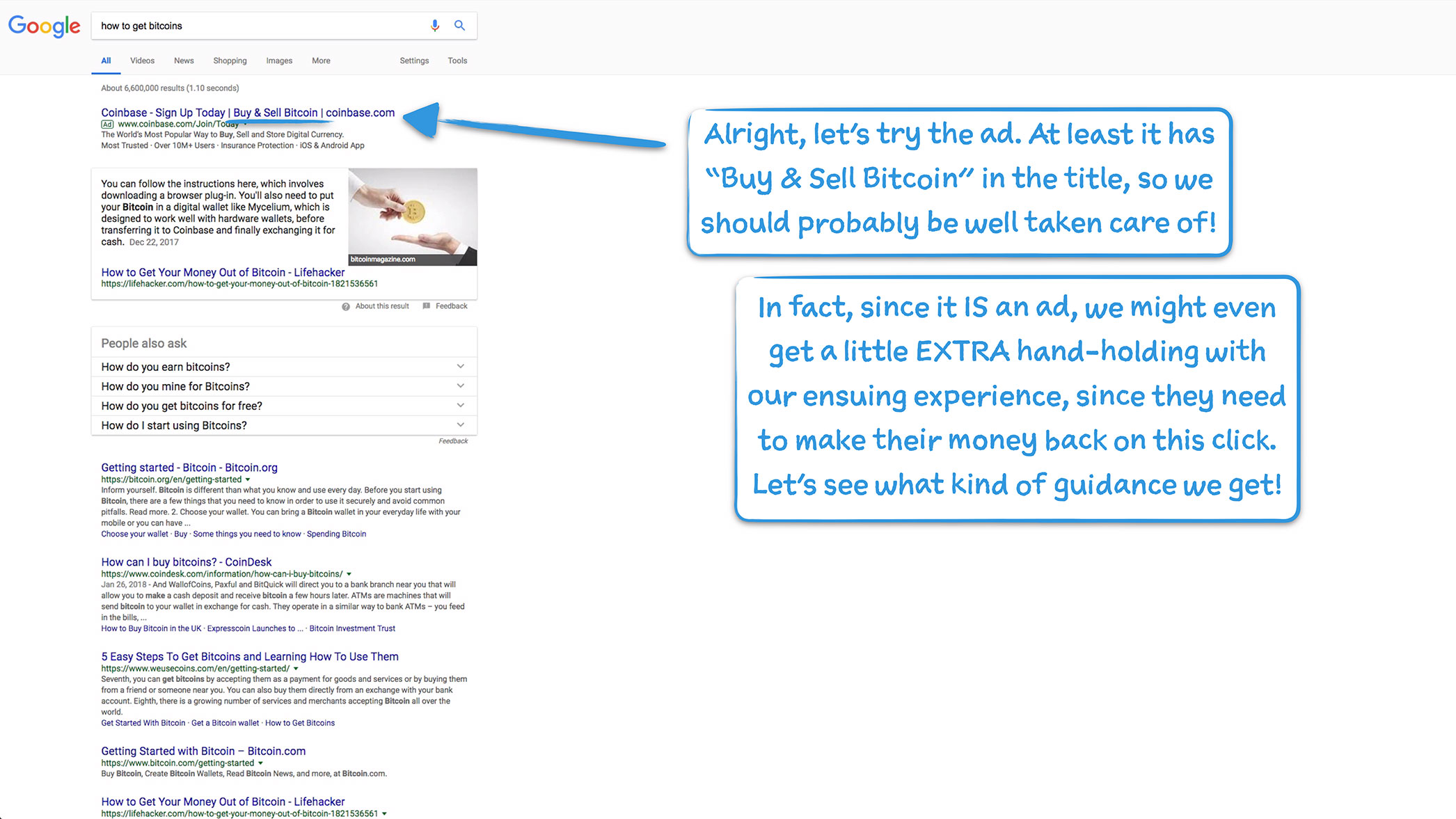Image resolution: width=1456 pixels, height=819 pixels.
Task: Click the search query input field
Action: pyautogui.click(x=258, y=26)
